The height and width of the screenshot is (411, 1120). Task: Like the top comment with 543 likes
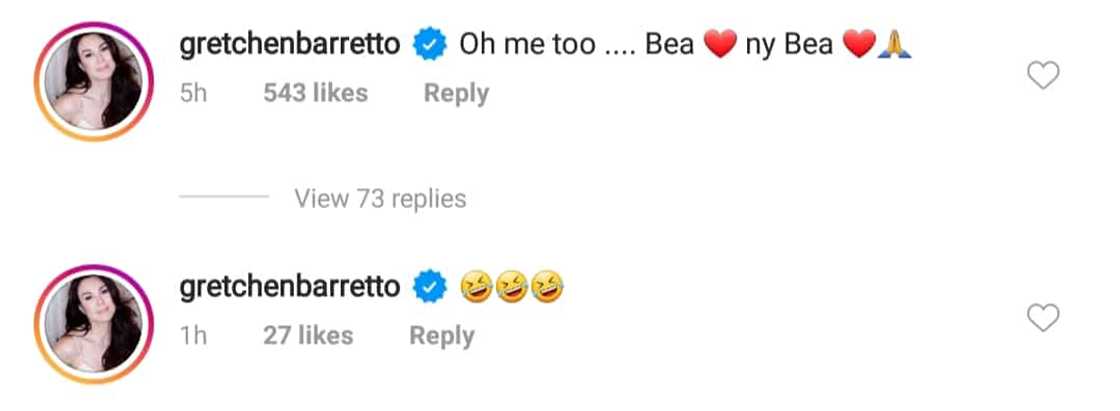coord(1043,75)
